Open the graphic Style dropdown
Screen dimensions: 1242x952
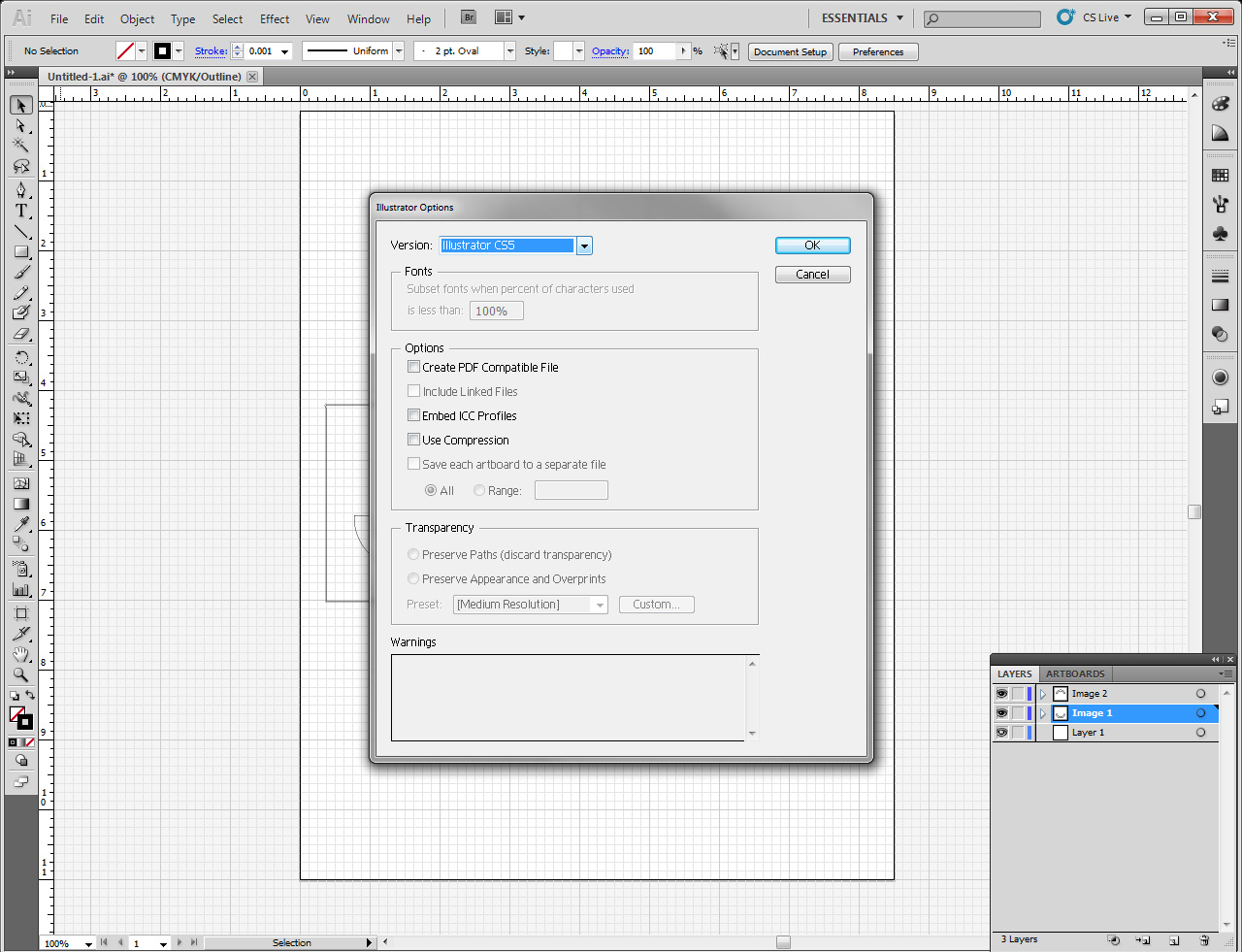[579, 51]
